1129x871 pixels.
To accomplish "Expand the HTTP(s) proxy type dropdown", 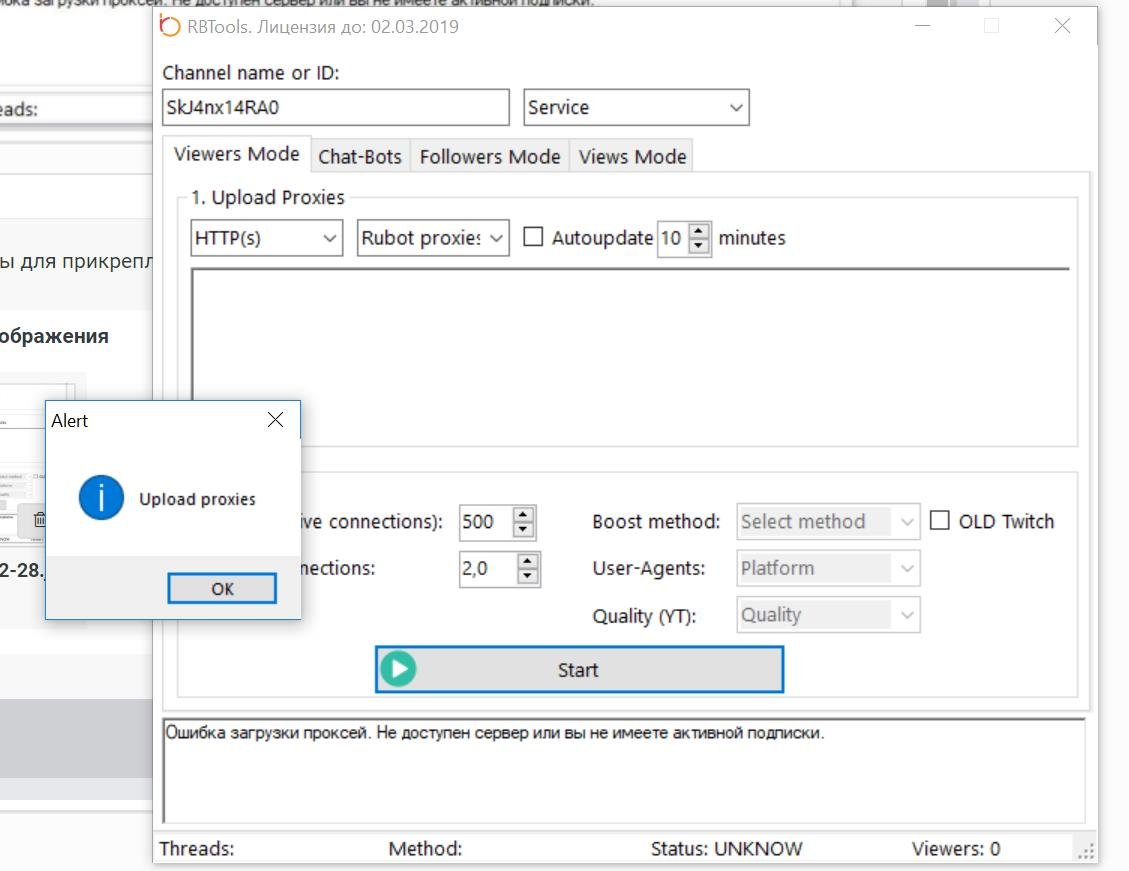I will (266, 238).
